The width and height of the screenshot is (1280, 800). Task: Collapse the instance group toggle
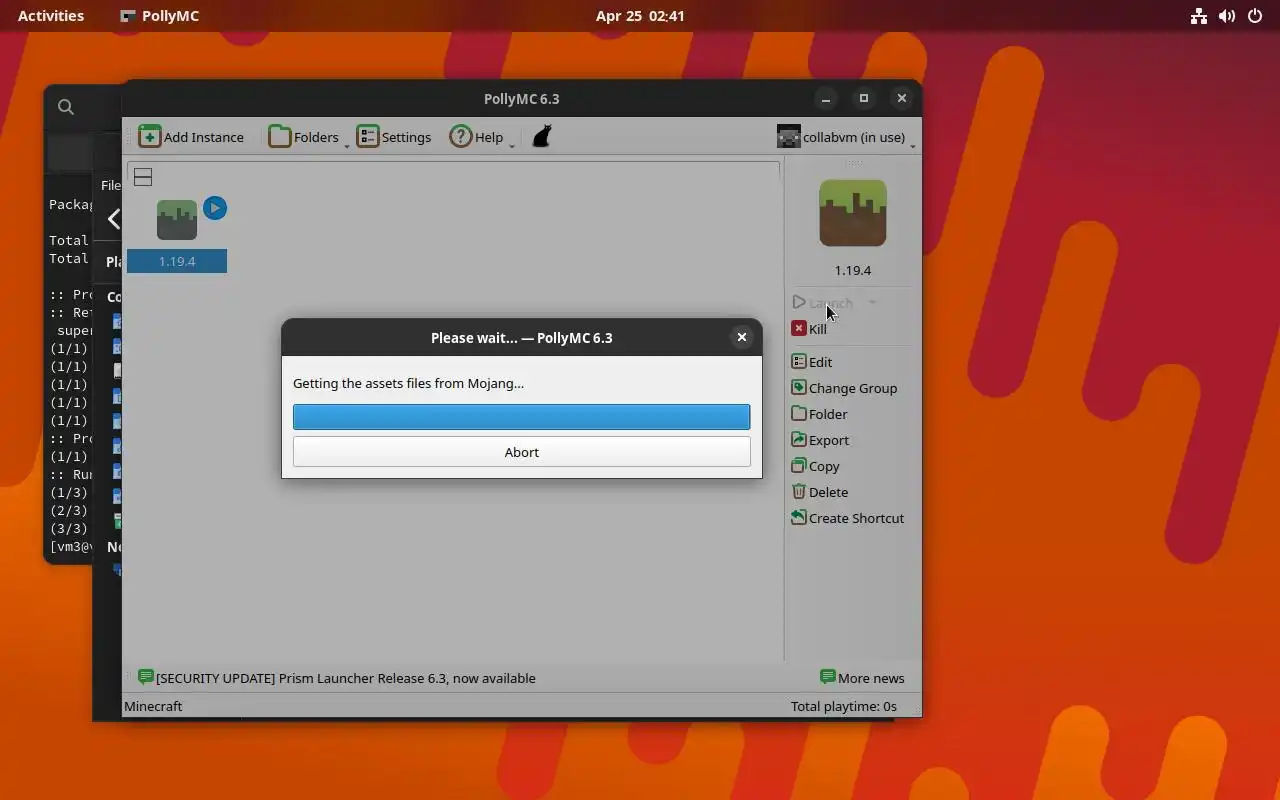pyautogui.click(x=143, y=177)
